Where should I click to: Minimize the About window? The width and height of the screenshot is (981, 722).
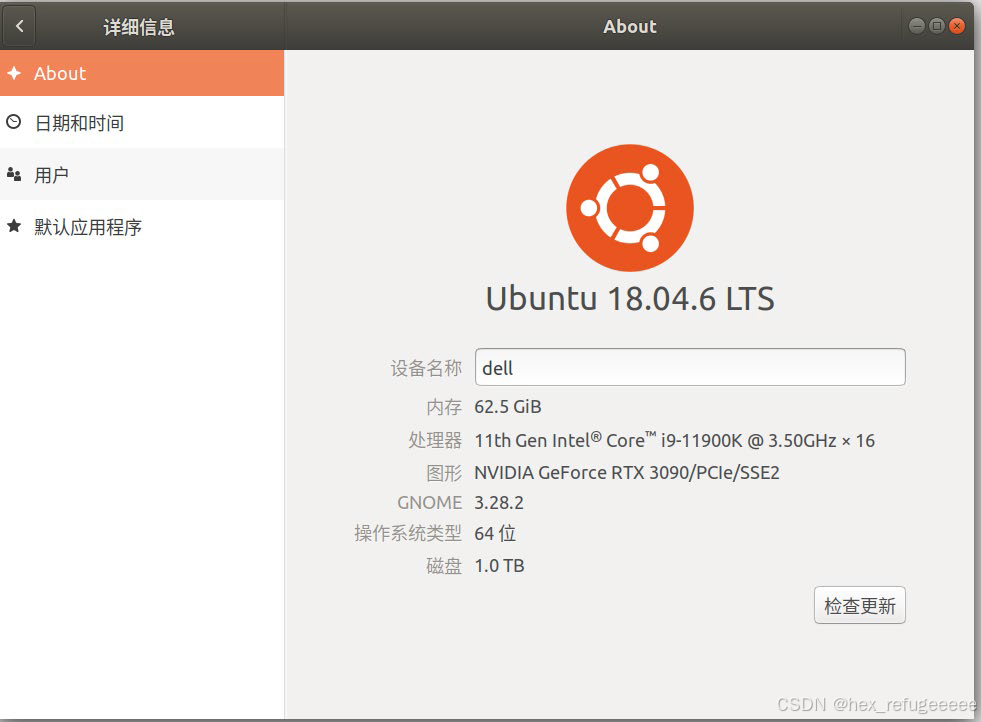(x=917, y=26)
